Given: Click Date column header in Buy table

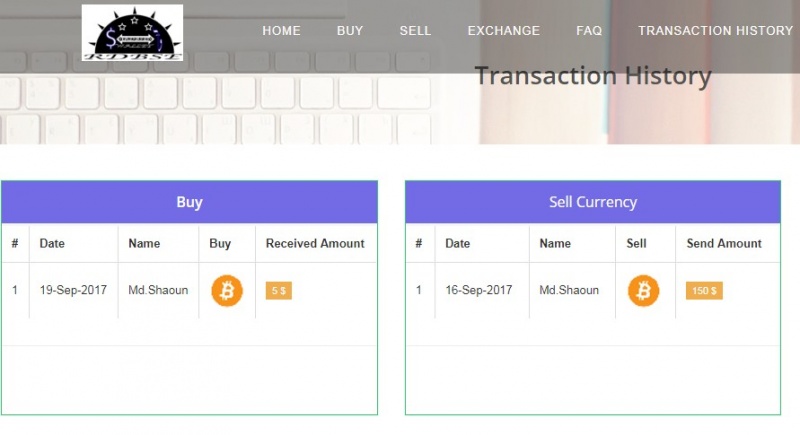Looking at the screenshot, I should 52,243.
